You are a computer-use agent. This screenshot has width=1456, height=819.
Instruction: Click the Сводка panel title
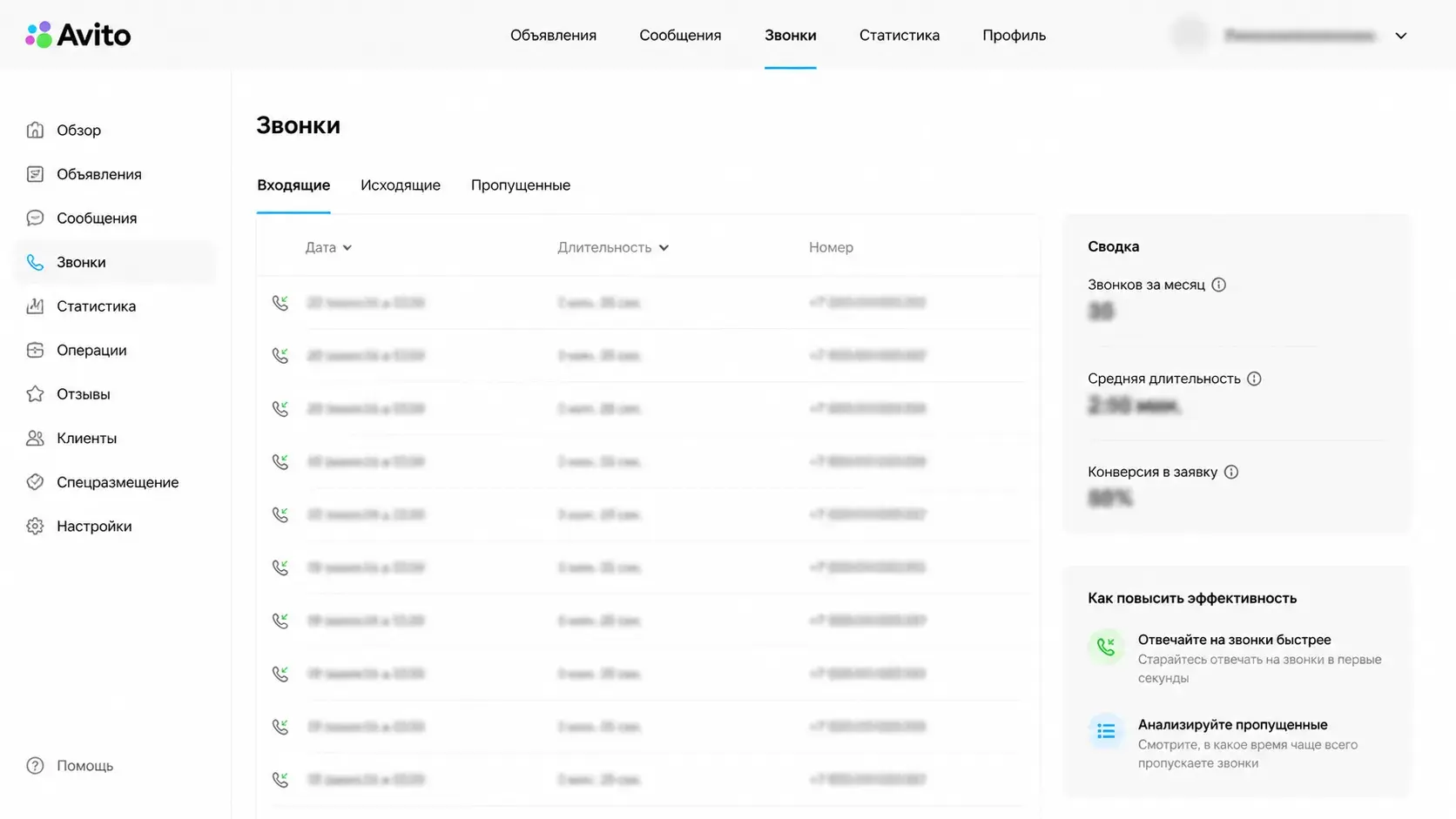pyautogui.click(x=1113, y=246)
